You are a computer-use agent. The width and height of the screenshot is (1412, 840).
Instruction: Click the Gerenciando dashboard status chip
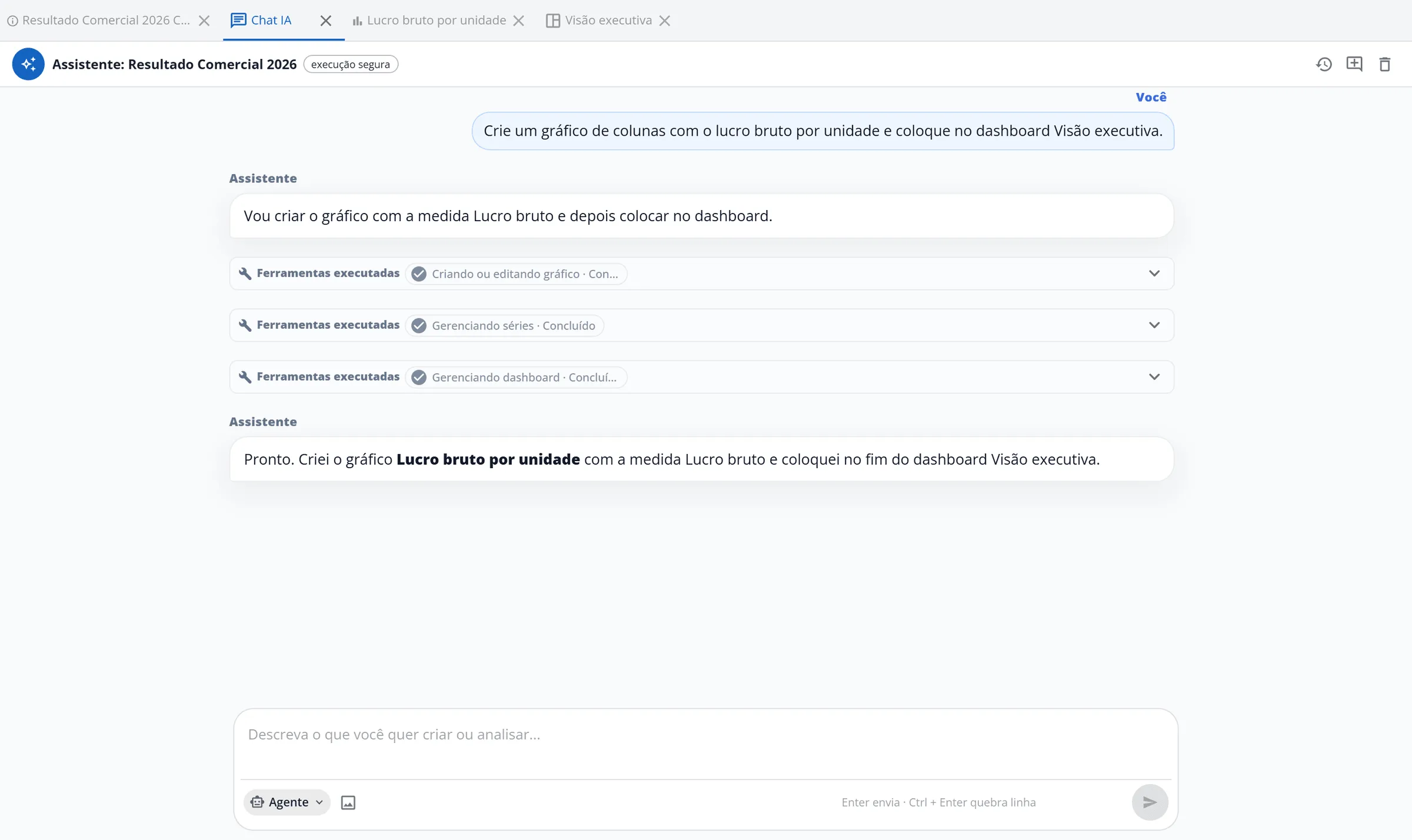pos(516,377)
